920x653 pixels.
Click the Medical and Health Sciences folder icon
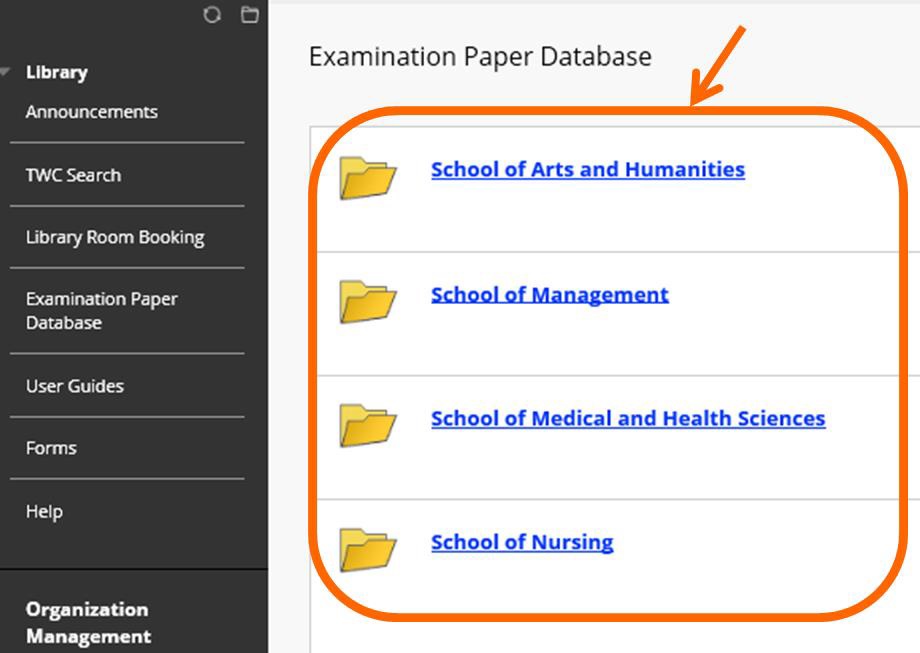tap(368, 425)
